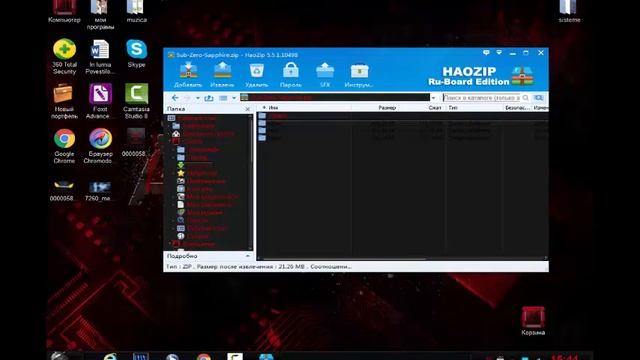This screenshot has height=360, width=640.
Task: Go back with the left arrow
Action: click(x=175, y=98)
